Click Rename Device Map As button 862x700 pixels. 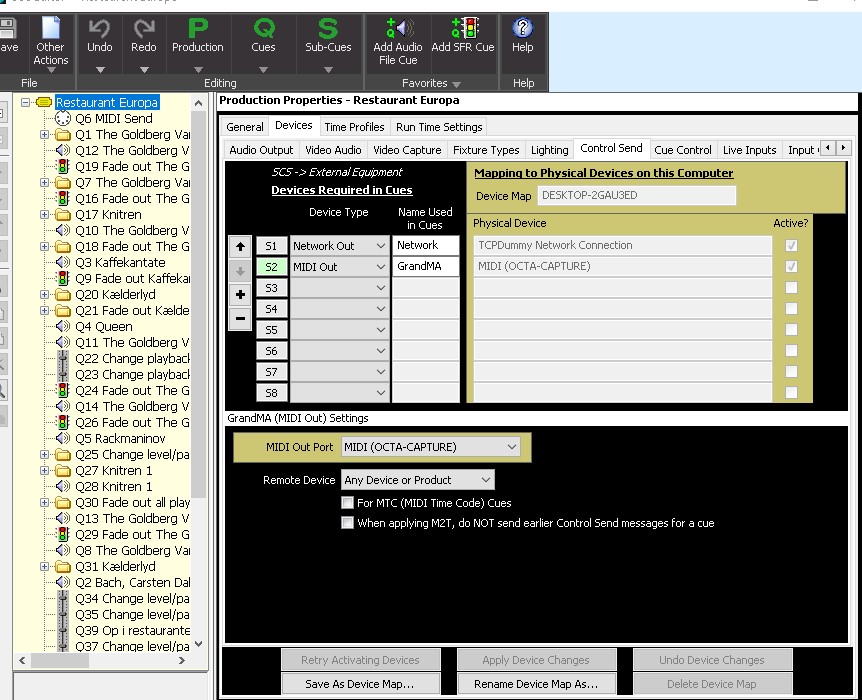tap(536, 684)
